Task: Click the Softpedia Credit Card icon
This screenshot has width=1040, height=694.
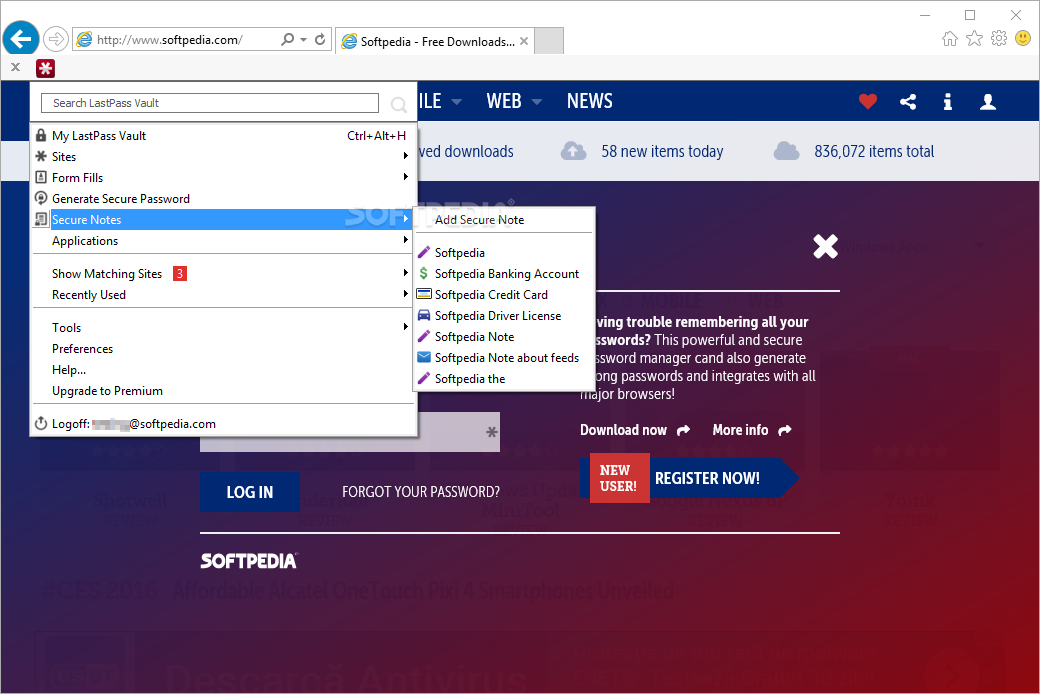Action: point(424,294)
